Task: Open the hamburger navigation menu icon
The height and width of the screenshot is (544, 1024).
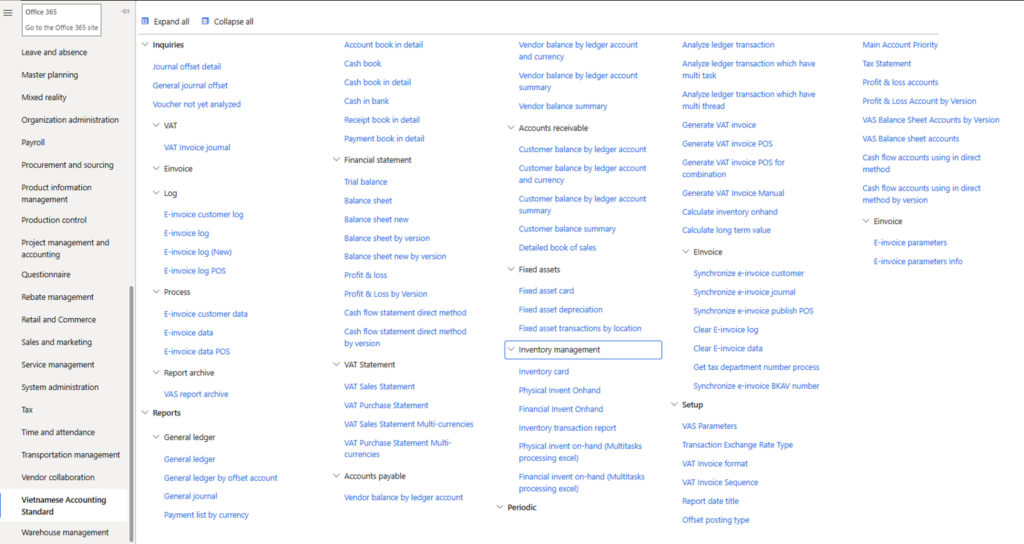Action: (8, 12)
